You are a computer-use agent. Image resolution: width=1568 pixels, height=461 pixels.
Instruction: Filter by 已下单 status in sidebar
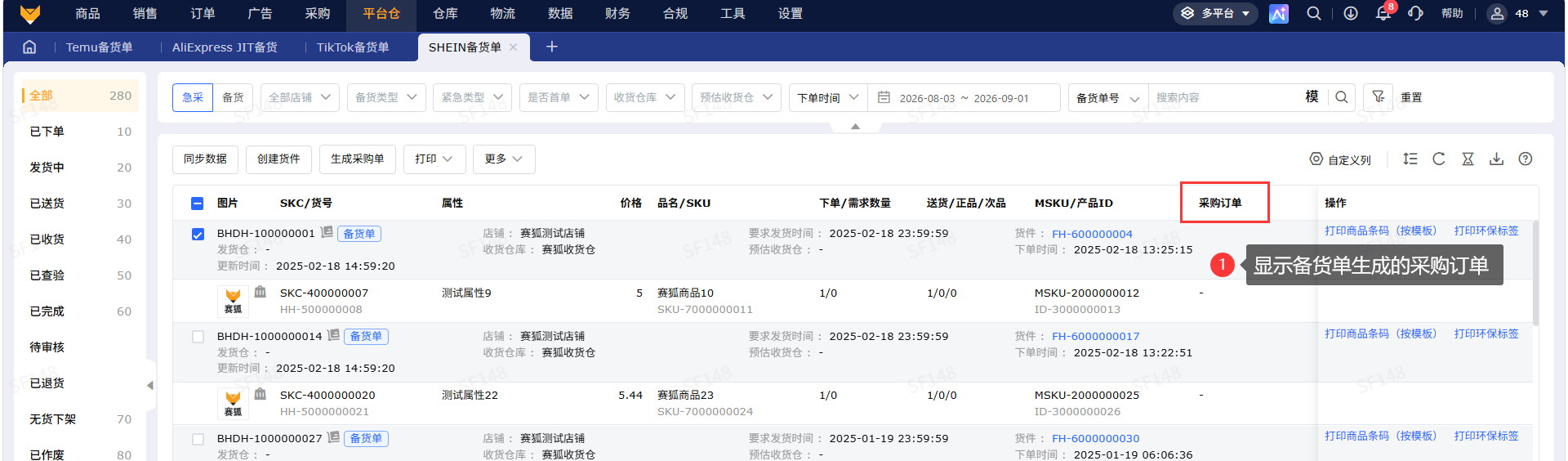click(80, 132)
